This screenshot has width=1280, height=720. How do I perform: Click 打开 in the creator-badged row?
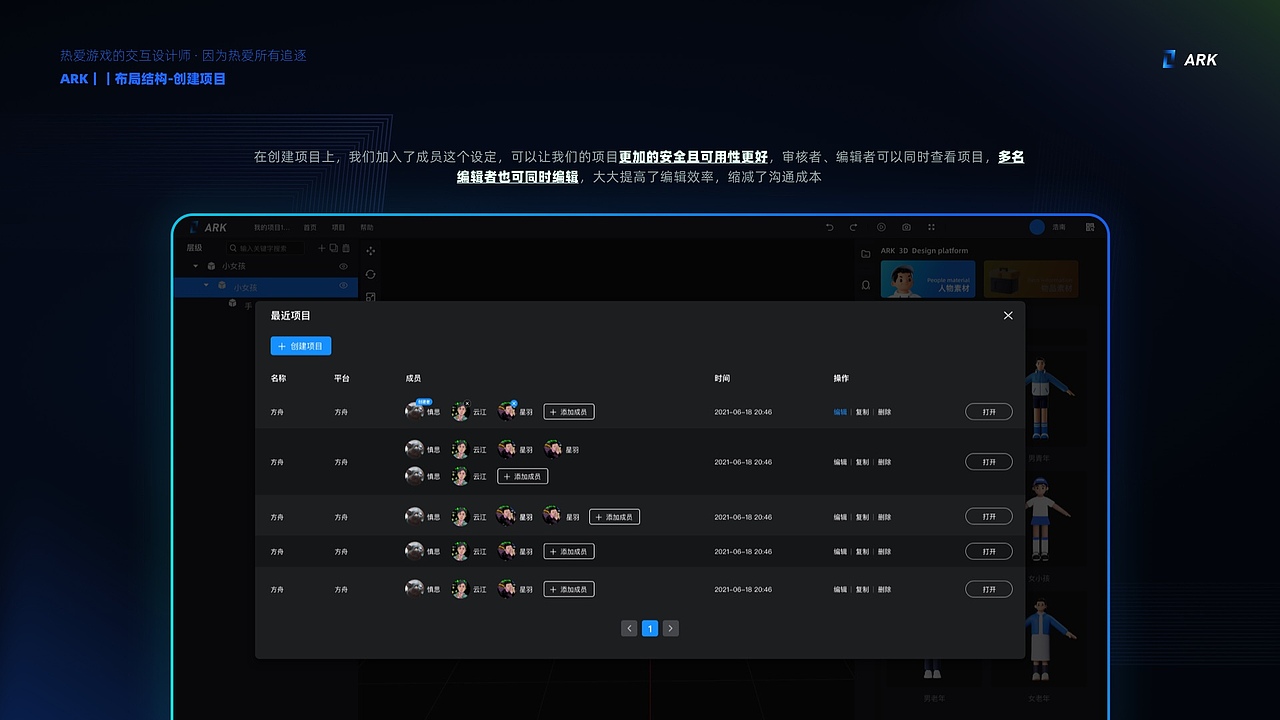click(989, 412)
